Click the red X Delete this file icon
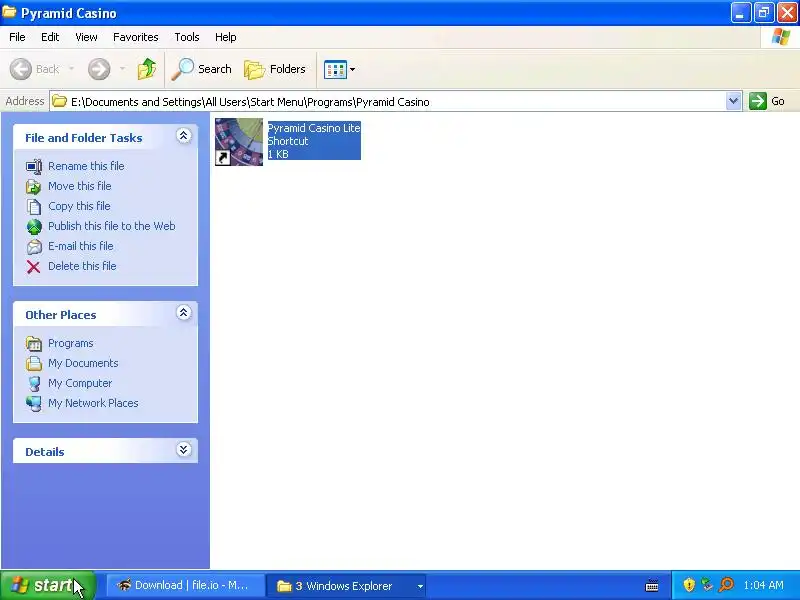 [x=34, y=266]
